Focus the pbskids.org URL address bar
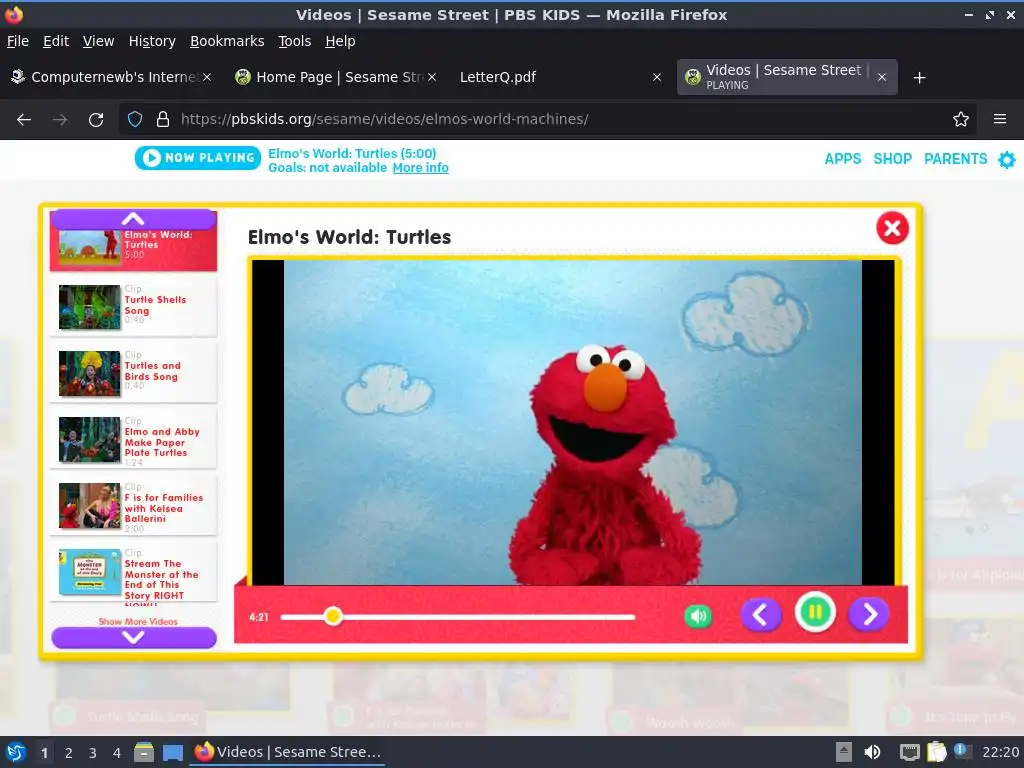Viewport: 1024px width, 768px height. coord(549,120)
